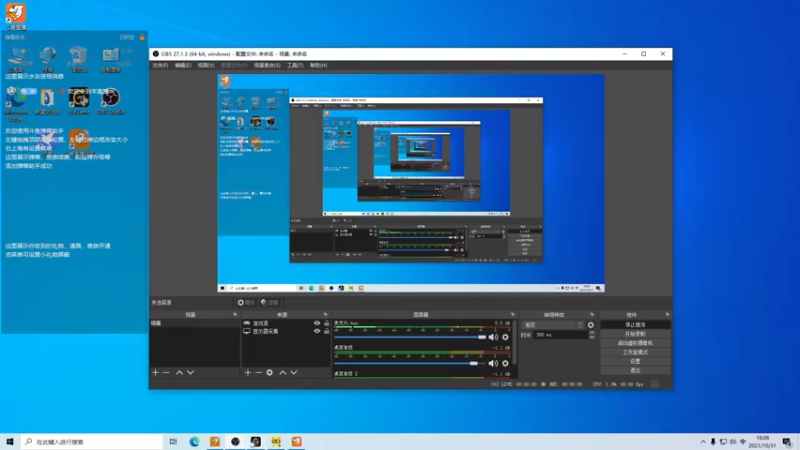The width and height of the screenshot is (800, 450).
Task: Click Start Recording button
Action: coord(635,334)
